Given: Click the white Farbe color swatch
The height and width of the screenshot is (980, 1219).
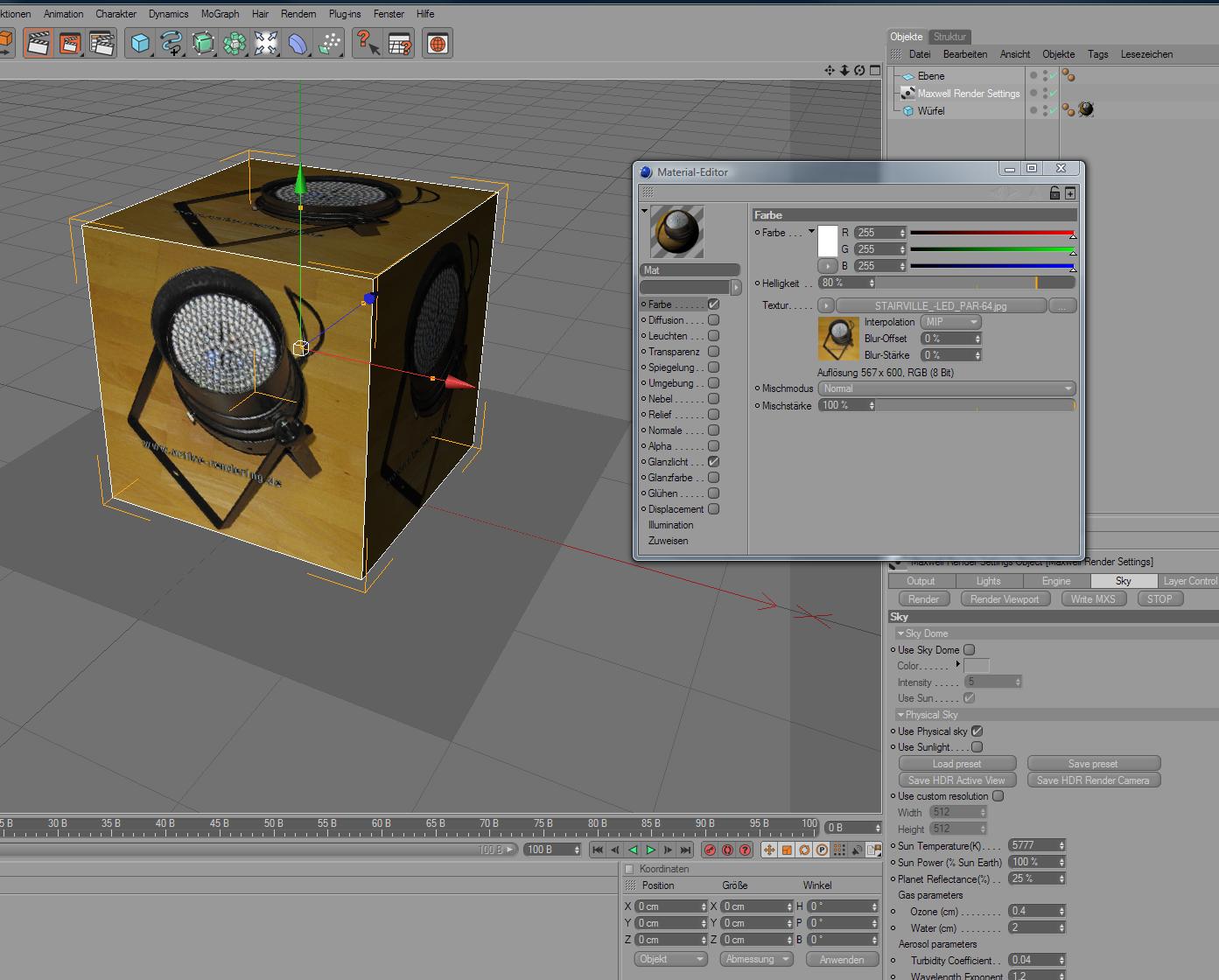Looking at the screenshot, I should [827, 241].
